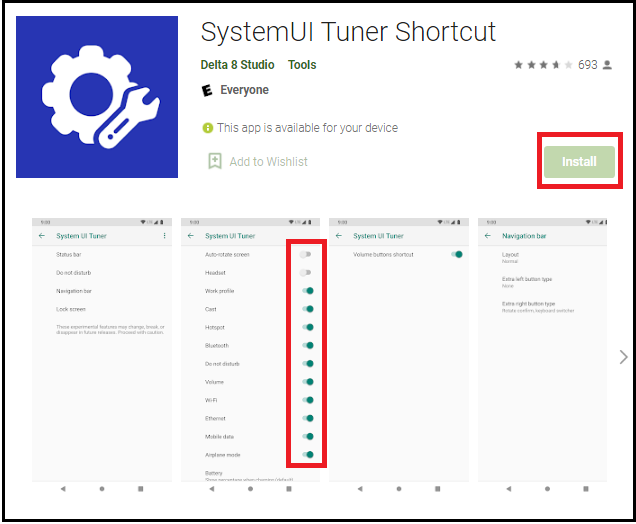Toggle the Hotspot switch
Screen dimensions: 636x524
[x=308, y=327]
